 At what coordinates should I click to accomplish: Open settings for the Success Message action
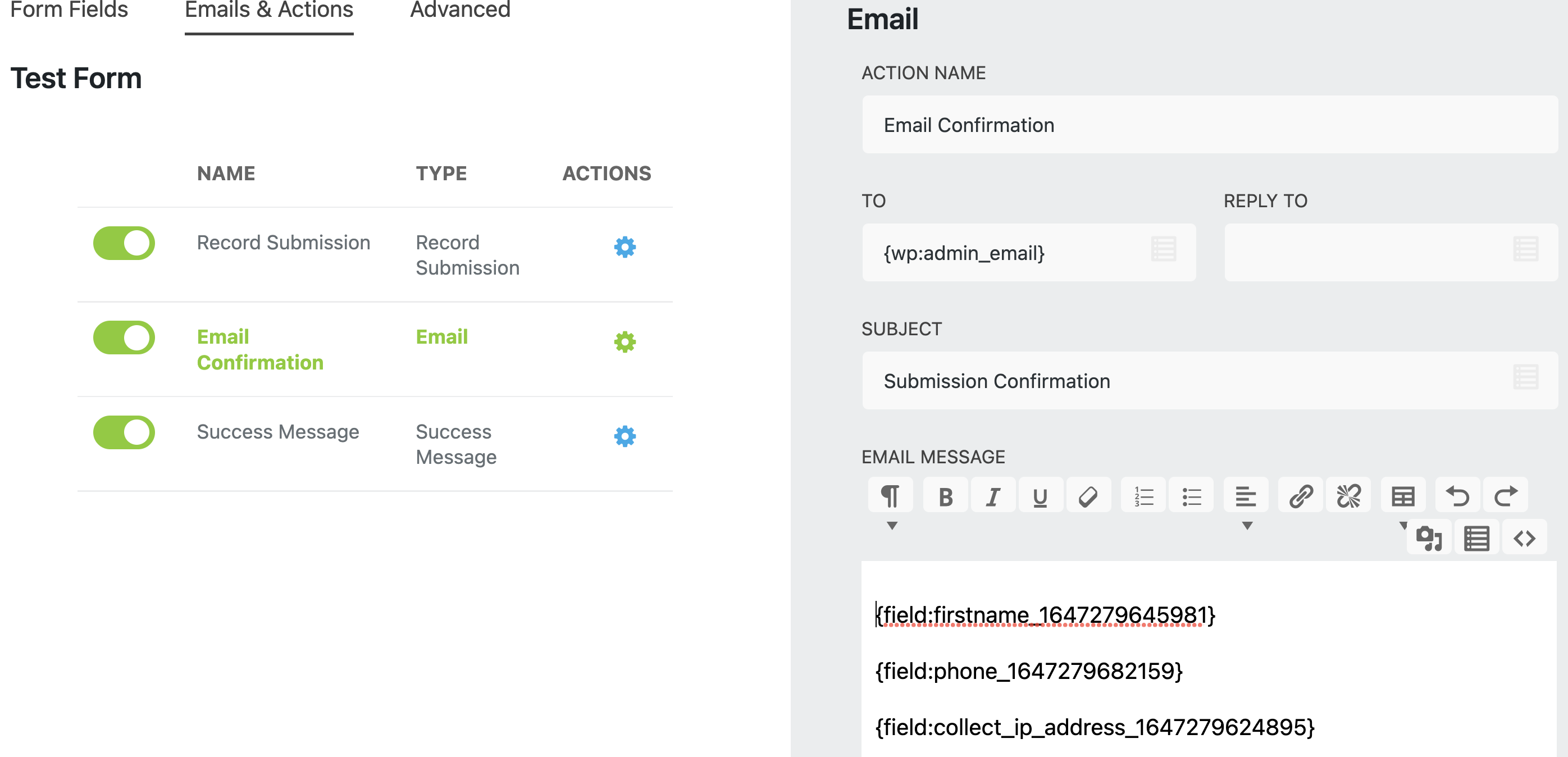(x=625, y=436)
